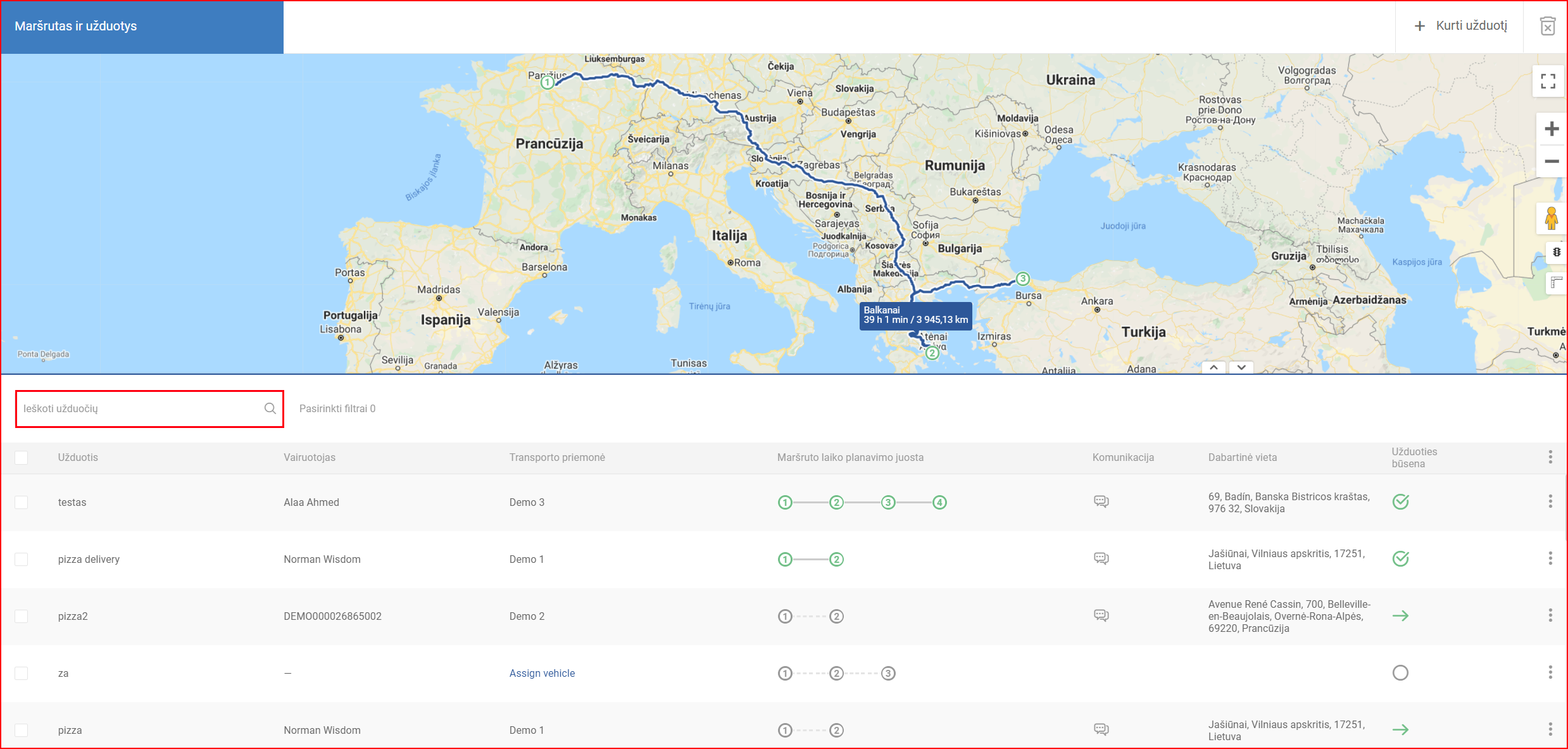Check the pizza2 row checkbox
1568x749 pixels.
pos(22,616)
